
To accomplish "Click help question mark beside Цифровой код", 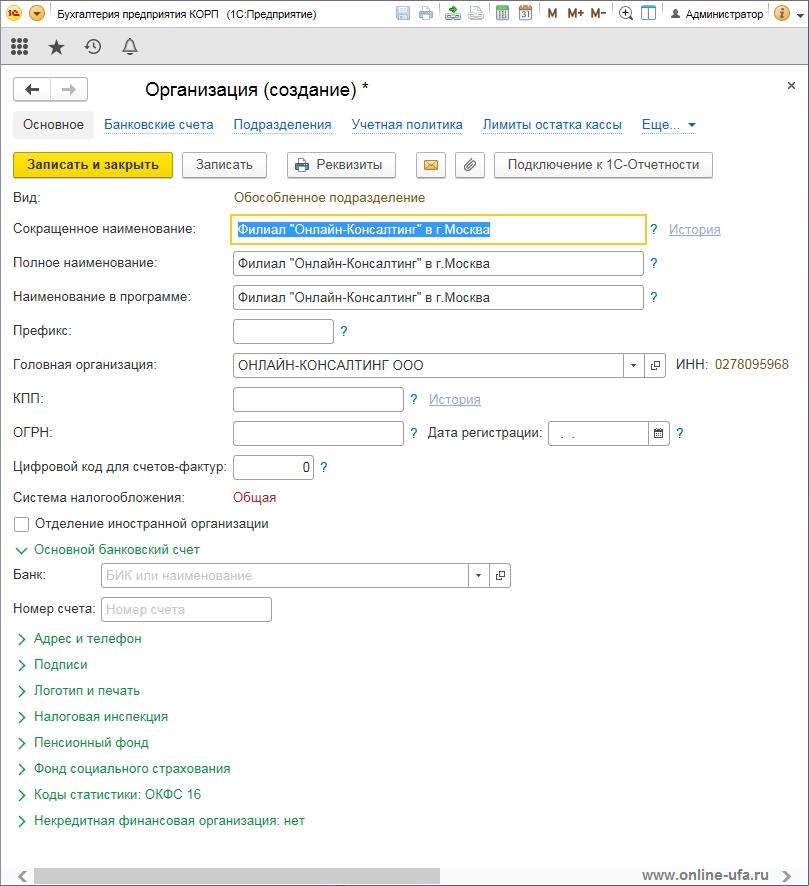I will click(x=324, y=467).
